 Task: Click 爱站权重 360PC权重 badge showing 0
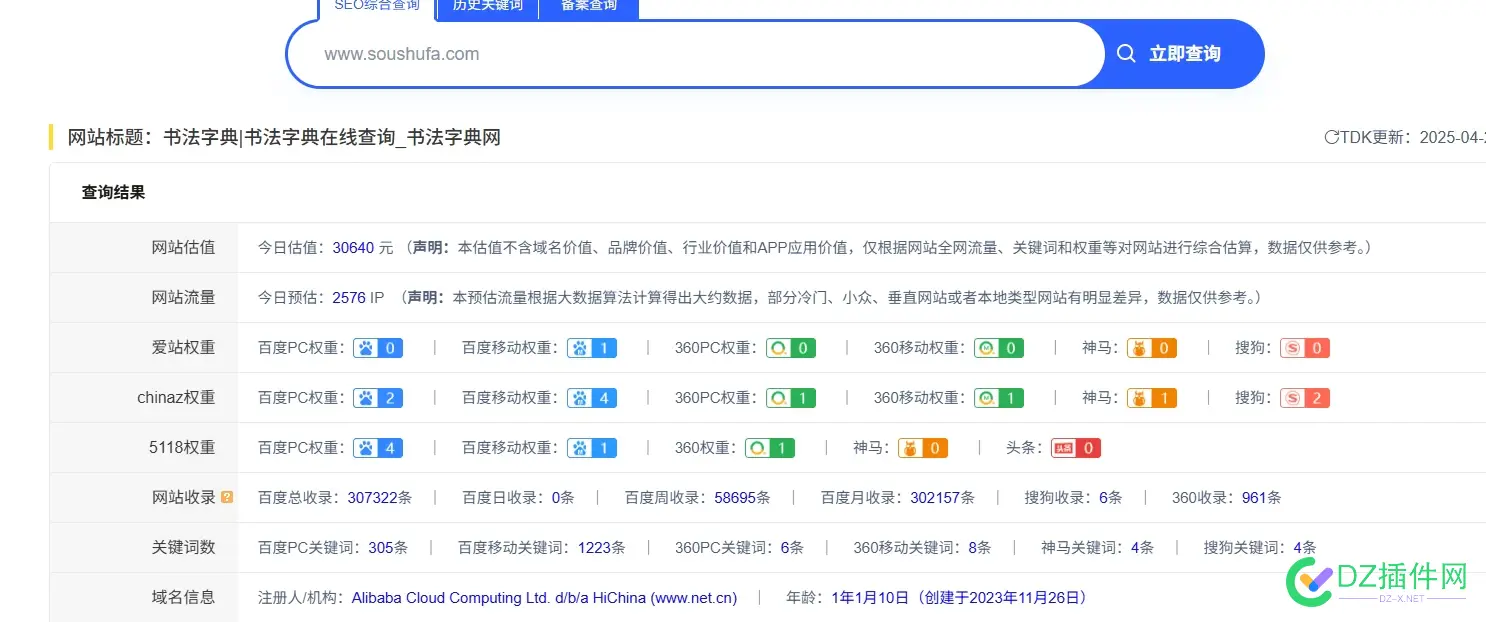(x=791, y=348)
